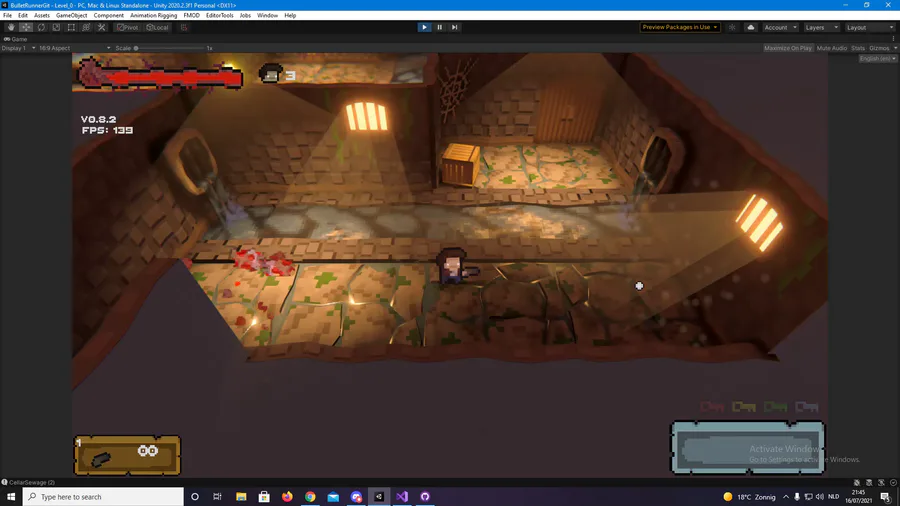Step one frame forward
This screenshot has width=900, height=506.
[455, 27]
